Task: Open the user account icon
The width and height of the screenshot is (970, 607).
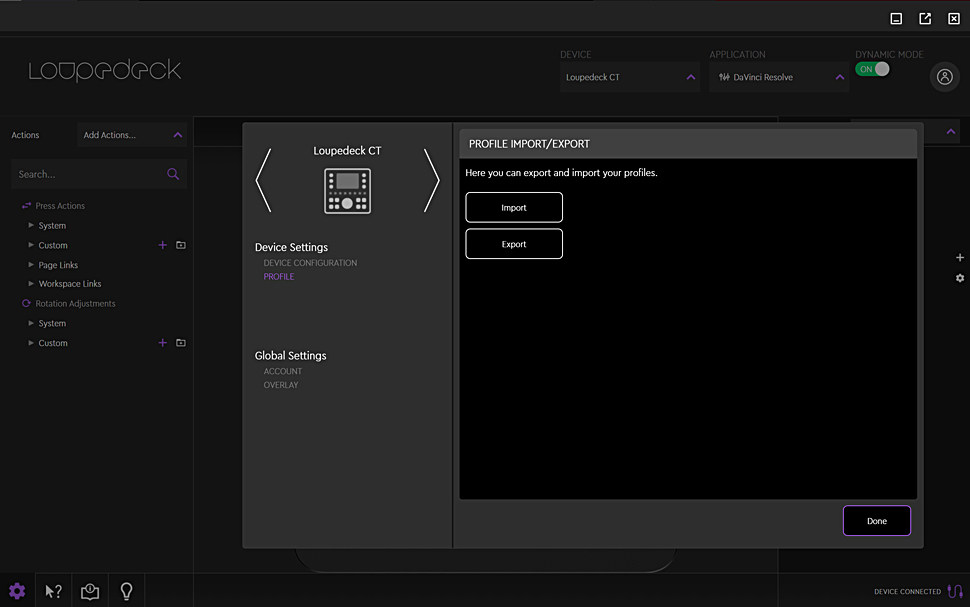Action: (x=945, y=77)
